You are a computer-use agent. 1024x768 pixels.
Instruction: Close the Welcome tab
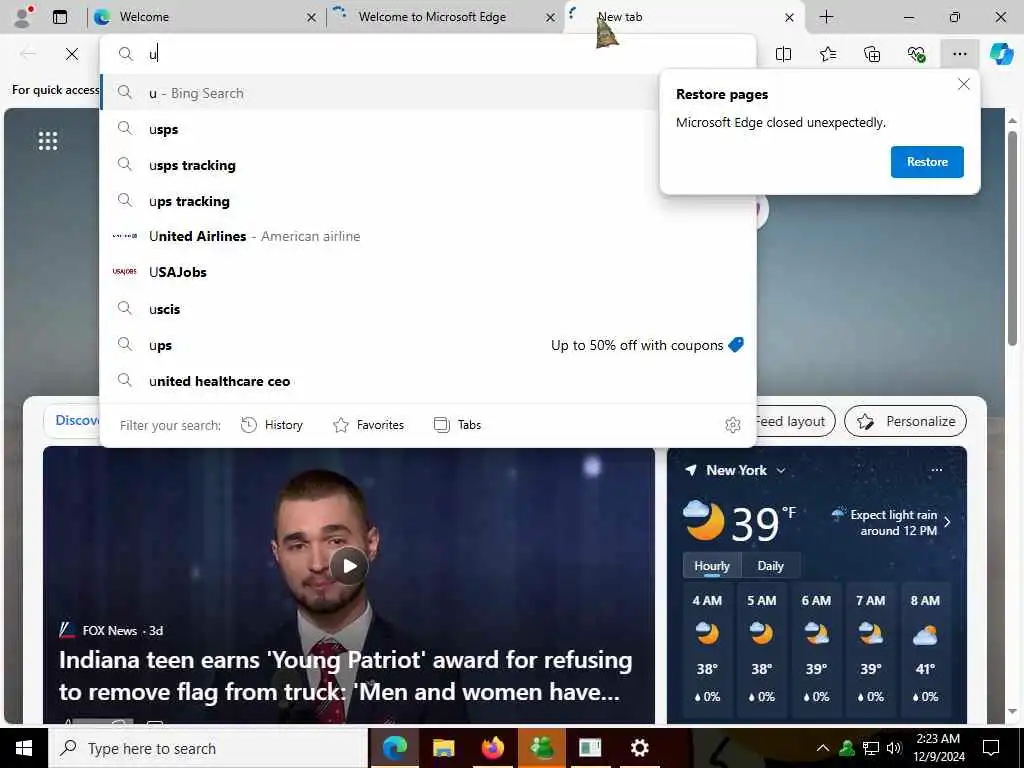coord(312,18)
